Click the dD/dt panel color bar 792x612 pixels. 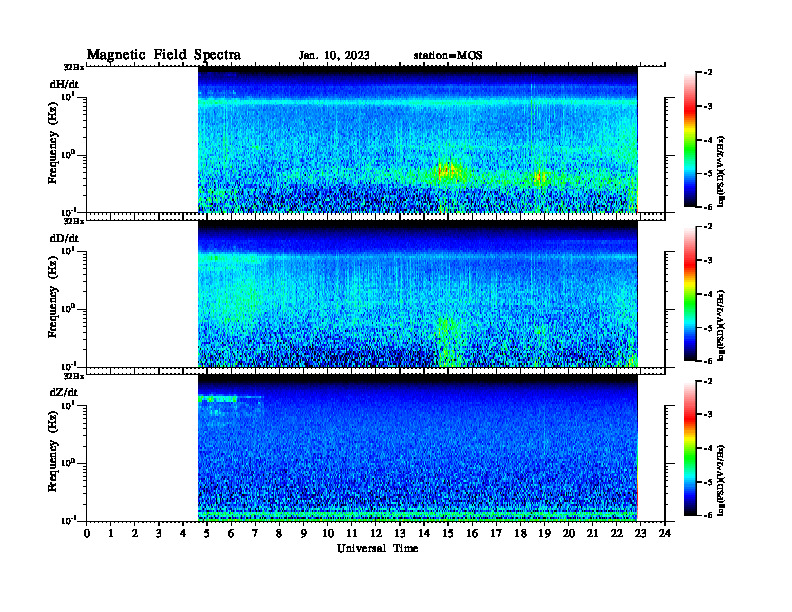(690, 293)
